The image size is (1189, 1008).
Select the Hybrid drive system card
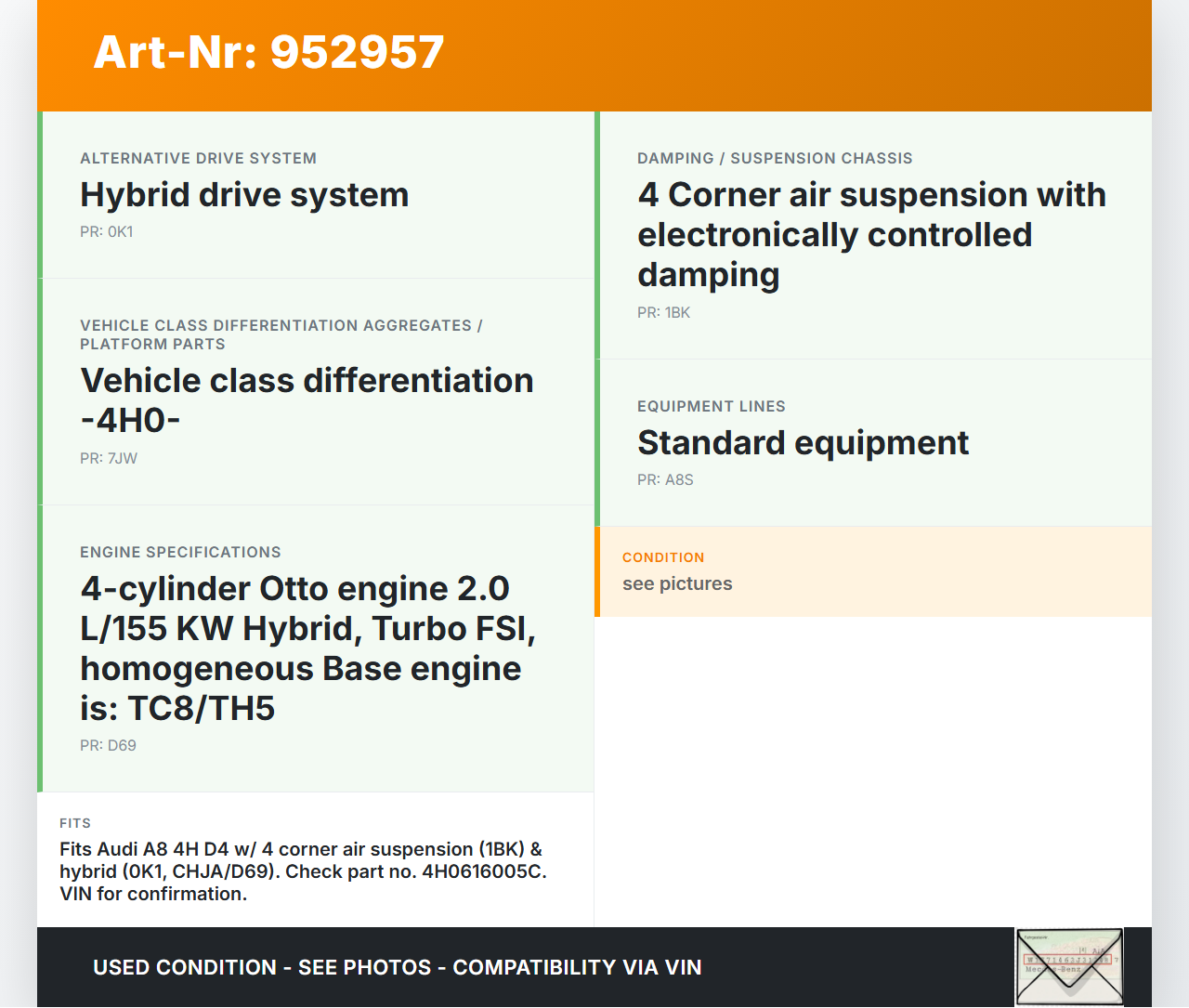click(x=318, y=195)
